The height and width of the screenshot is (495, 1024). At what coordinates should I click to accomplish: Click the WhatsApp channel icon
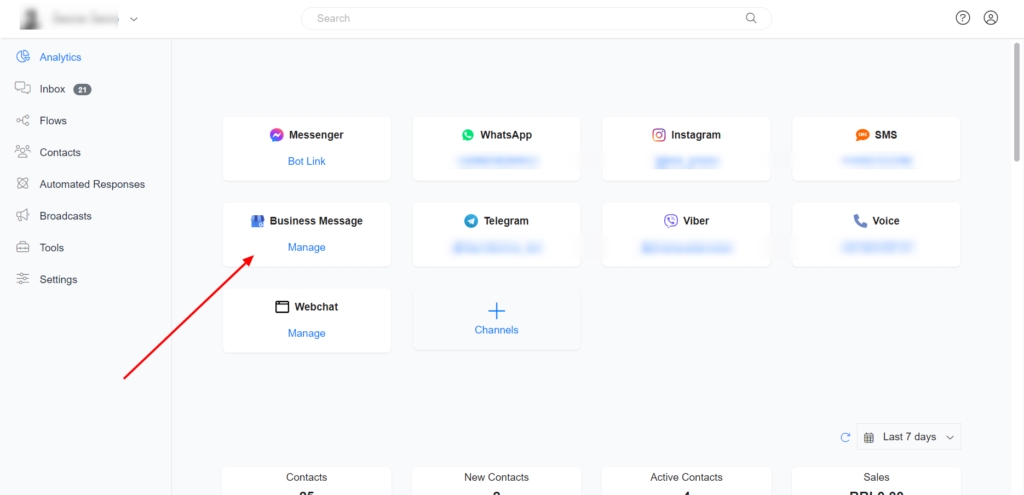point(468,135)
